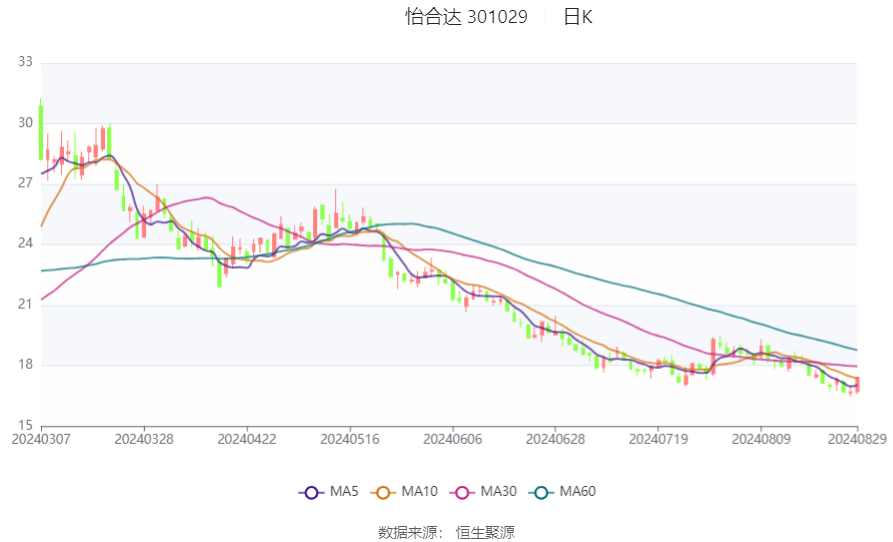Click the y-axis value 27
Viewport: 893px width, 542px height.
coord(25,183)
